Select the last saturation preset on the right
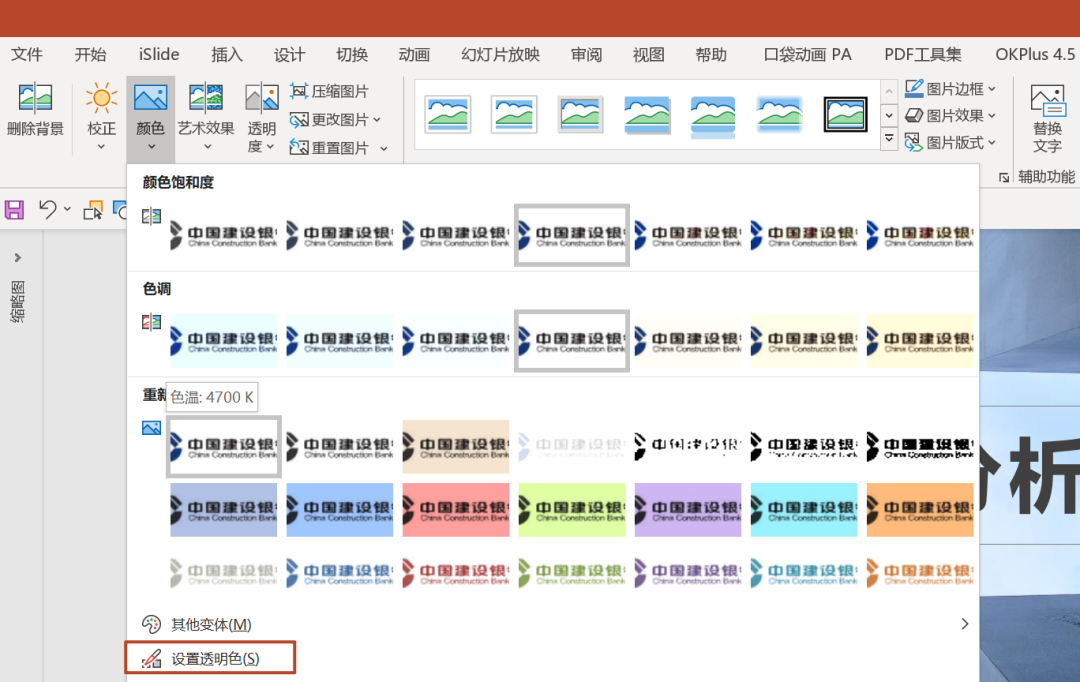Viewport: 1080px width, 682px height. click(920, 235)
